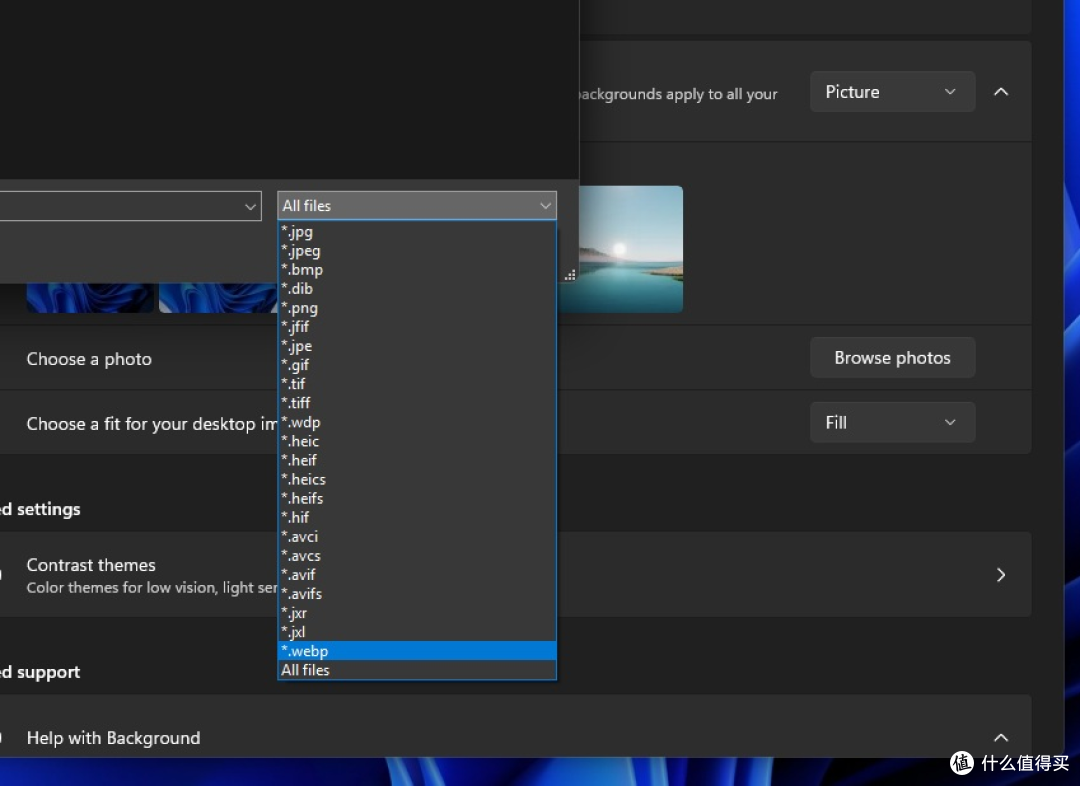
Task: Pick *.jfif in the filter list
Action: tap(417, 327)
